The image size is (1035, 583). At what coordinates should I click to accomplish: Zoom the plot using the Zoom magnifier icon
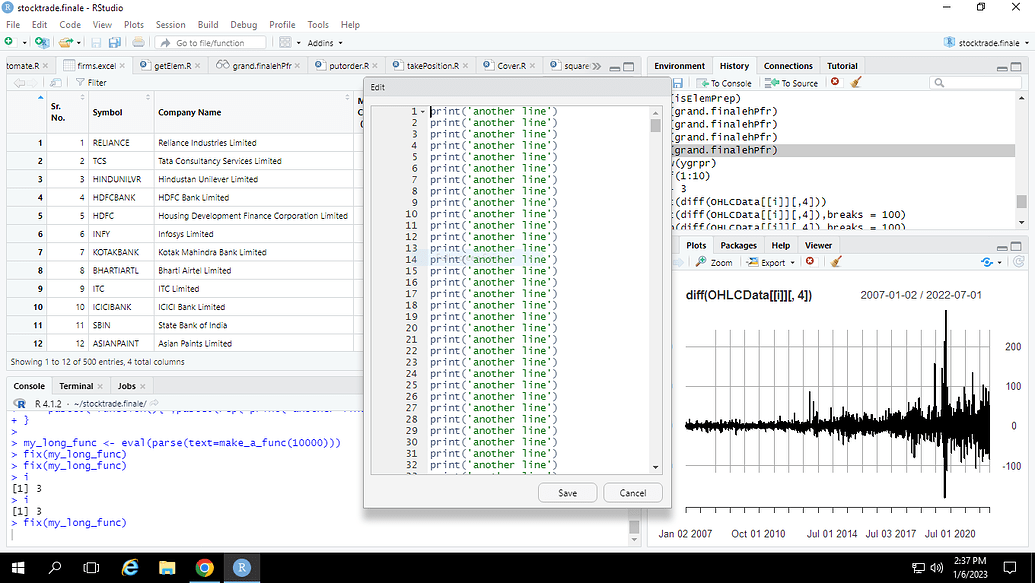point(714,262)
